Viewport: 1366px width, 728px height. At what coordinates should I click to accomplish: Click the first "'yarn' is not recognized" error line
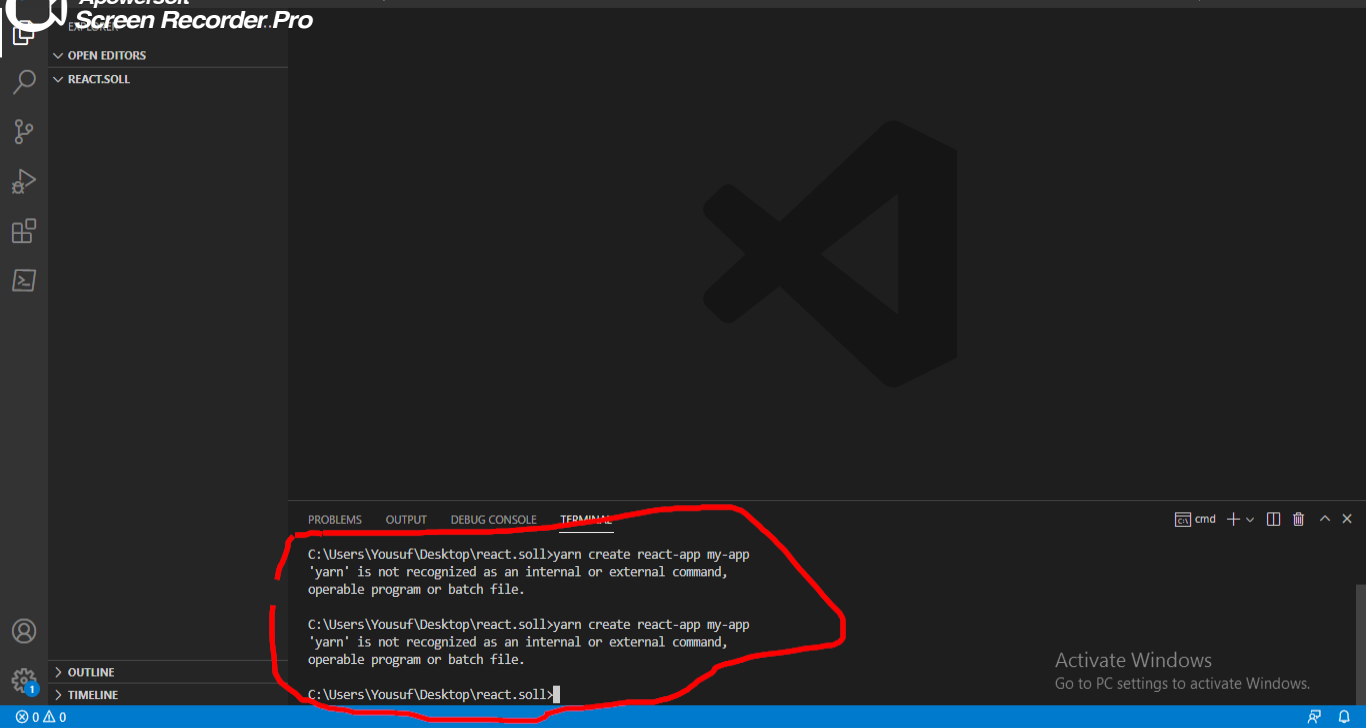[518, 572]
